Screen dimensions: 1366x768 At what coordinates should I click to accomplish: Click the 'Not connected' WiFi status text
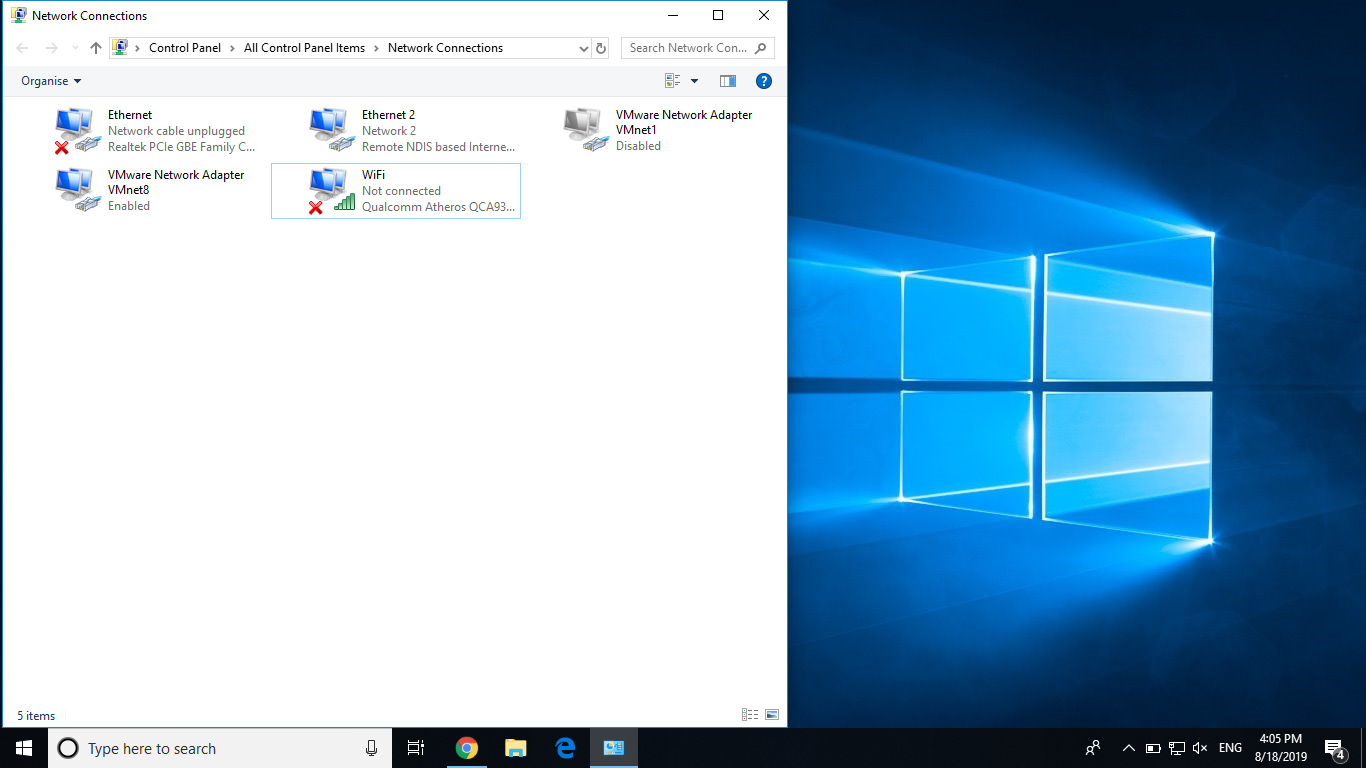401,191
